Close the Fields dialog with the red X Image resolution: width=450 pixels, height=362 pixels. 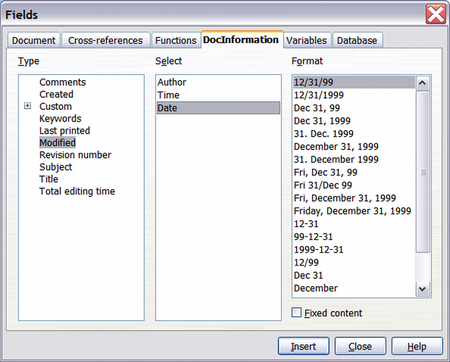coord(436,14)
